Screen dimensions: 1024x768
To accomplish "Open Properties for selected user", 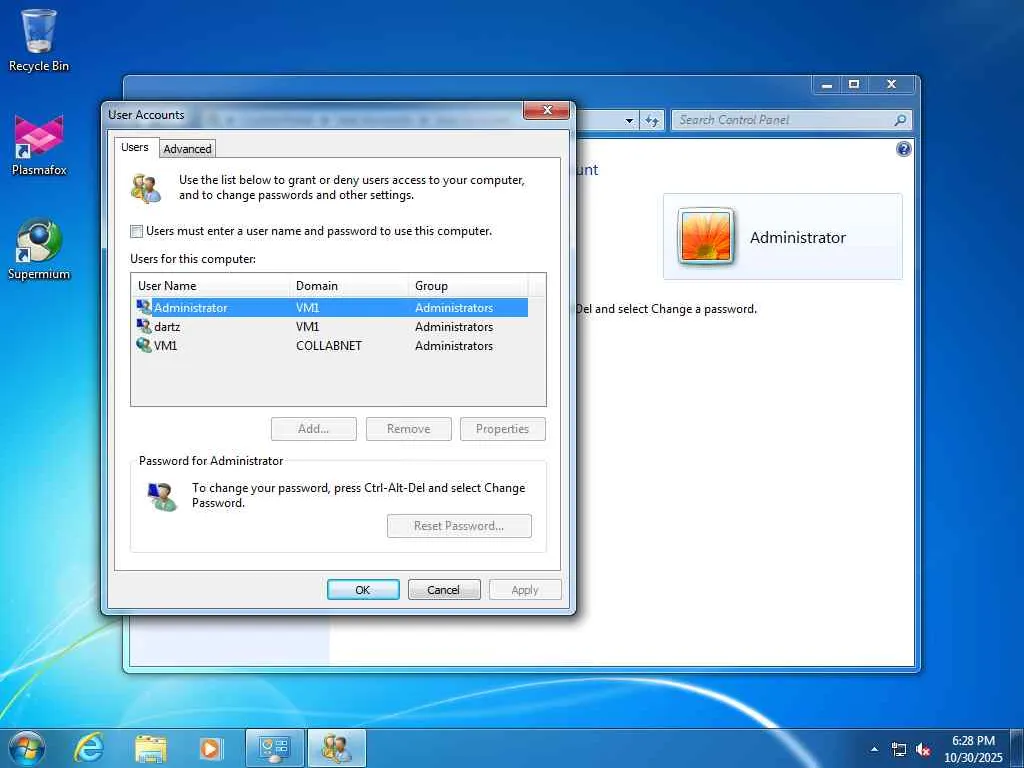I will pyautogui.click(x=502, y=429).
